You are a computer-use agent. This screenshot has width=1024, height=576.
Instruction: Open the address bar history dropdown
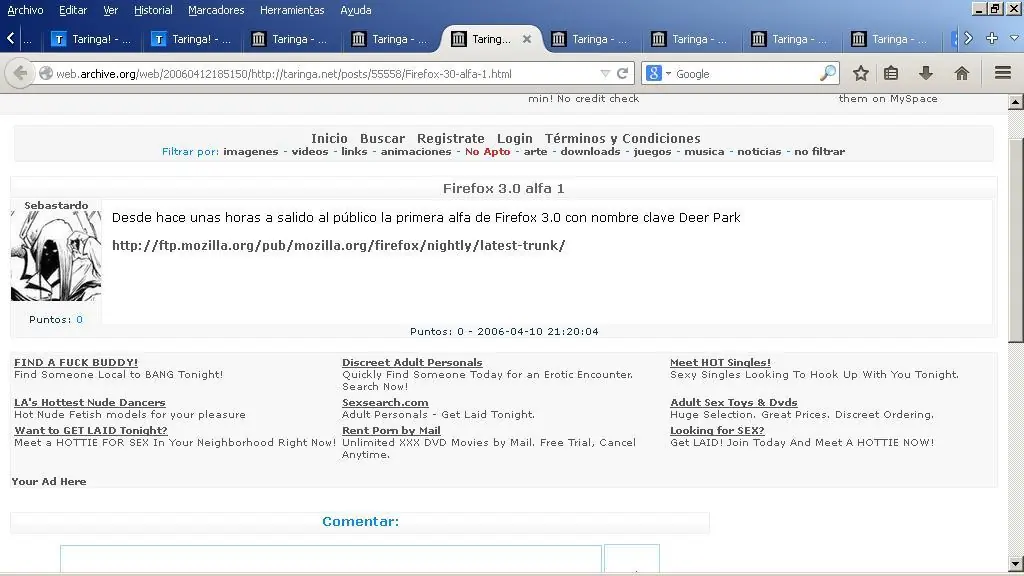tap(605, 73)
